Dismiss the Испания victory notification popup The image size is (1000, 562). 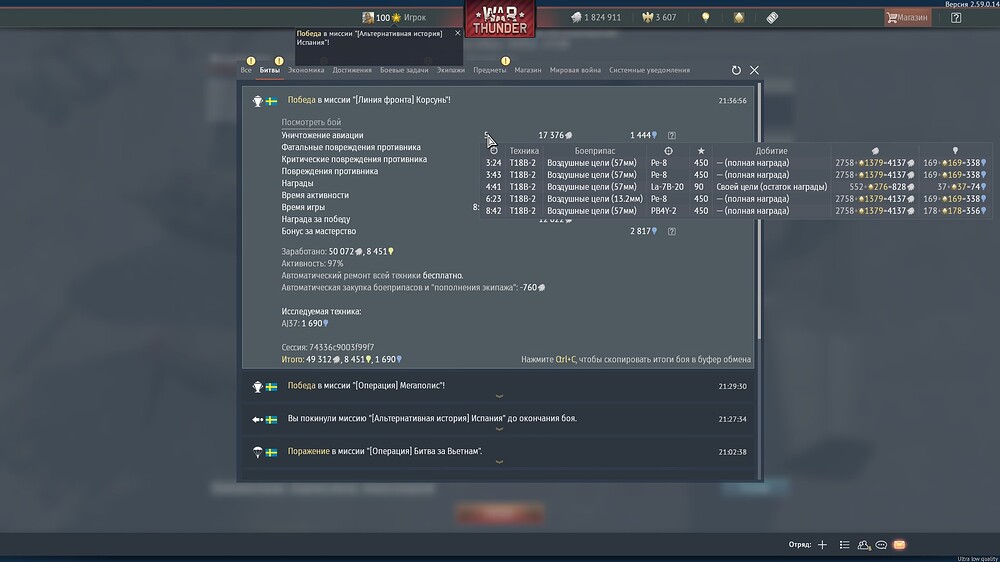(457, 33)
